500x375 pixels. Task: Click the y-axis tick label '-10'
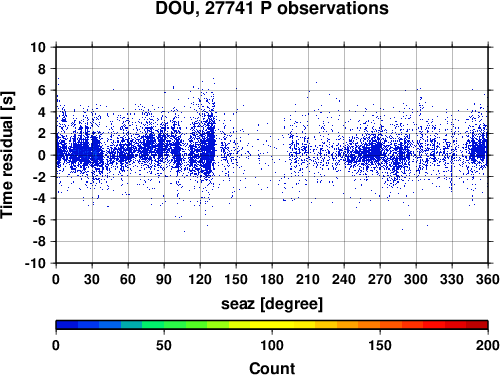tap(35, 263)
